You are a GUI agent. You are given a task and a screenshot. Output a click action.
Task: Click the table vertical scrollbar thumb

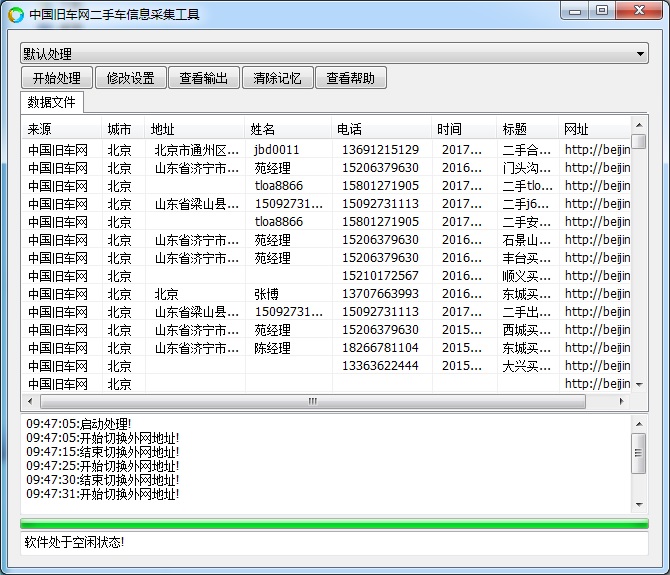(639, 141)
